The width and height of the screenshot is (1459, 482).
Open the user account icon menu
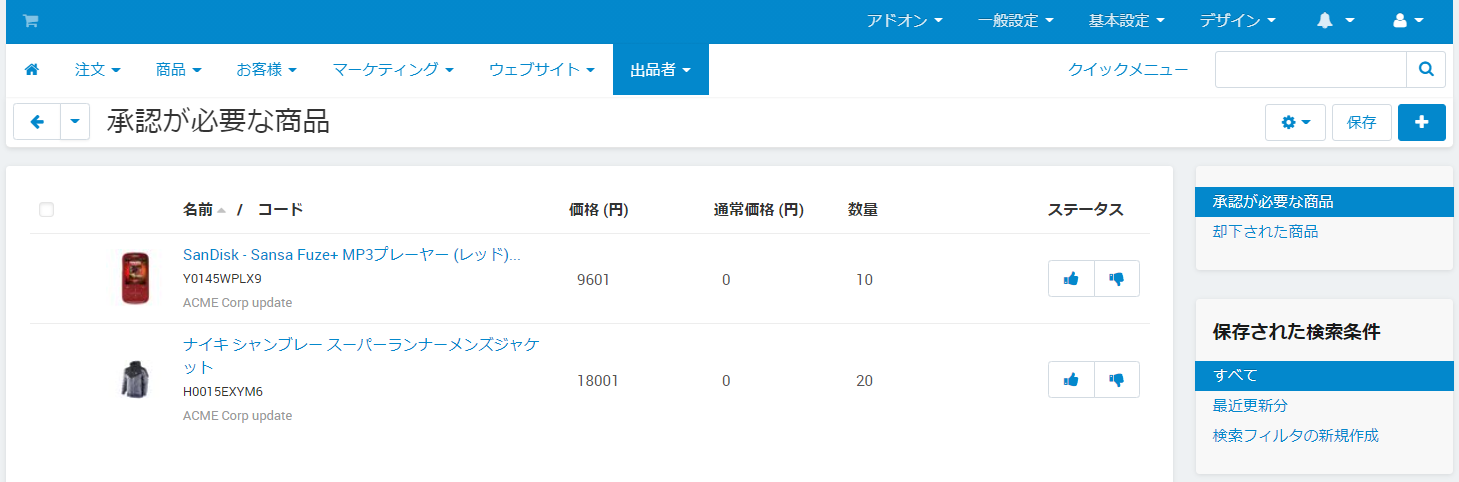pos(1408,21)
